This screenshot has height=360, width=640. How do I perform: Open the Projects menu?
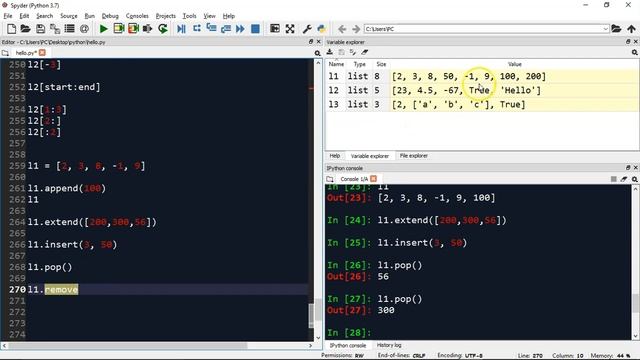[165, 16]
